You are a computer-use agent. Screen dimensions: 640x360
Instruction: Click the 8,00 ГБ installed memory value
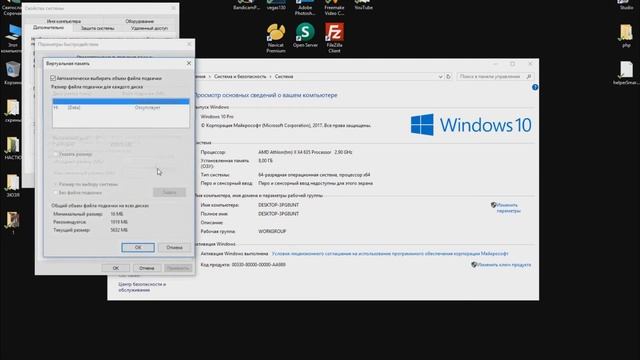coord(265,161)
